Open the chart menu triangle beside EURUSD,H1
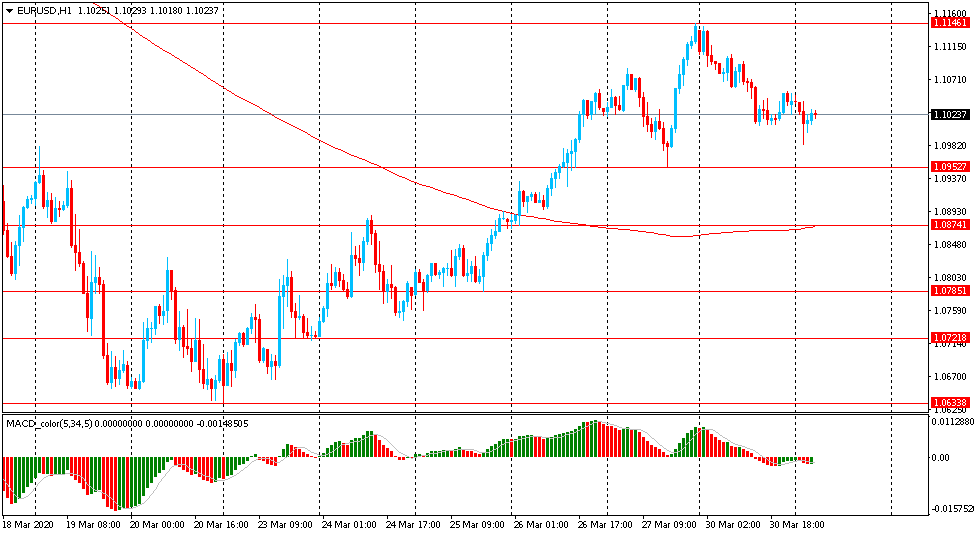974x536 pixels. [x=9, y=11]
